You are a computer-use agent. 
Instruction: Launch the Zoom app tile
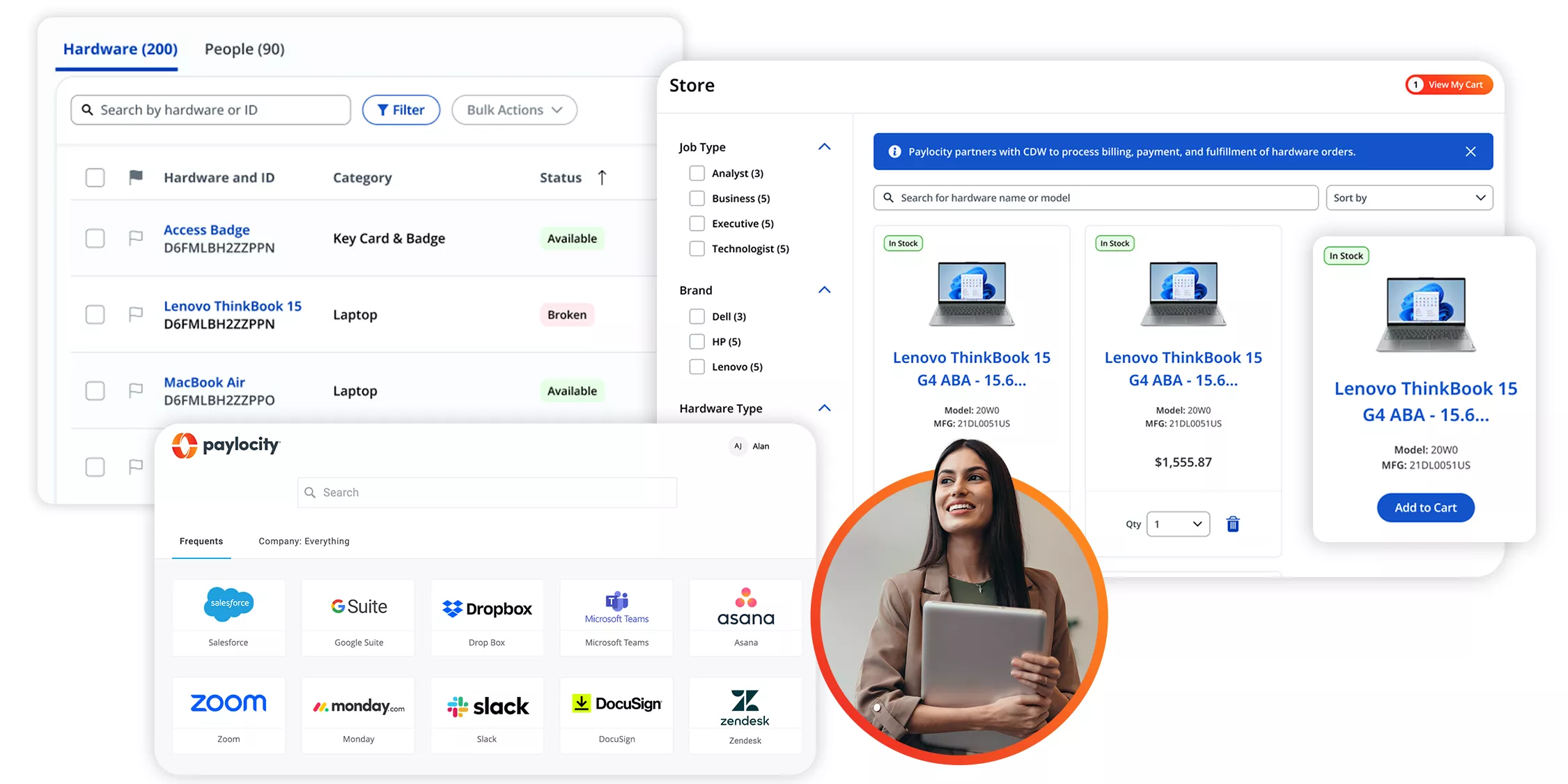pos(228,715)
